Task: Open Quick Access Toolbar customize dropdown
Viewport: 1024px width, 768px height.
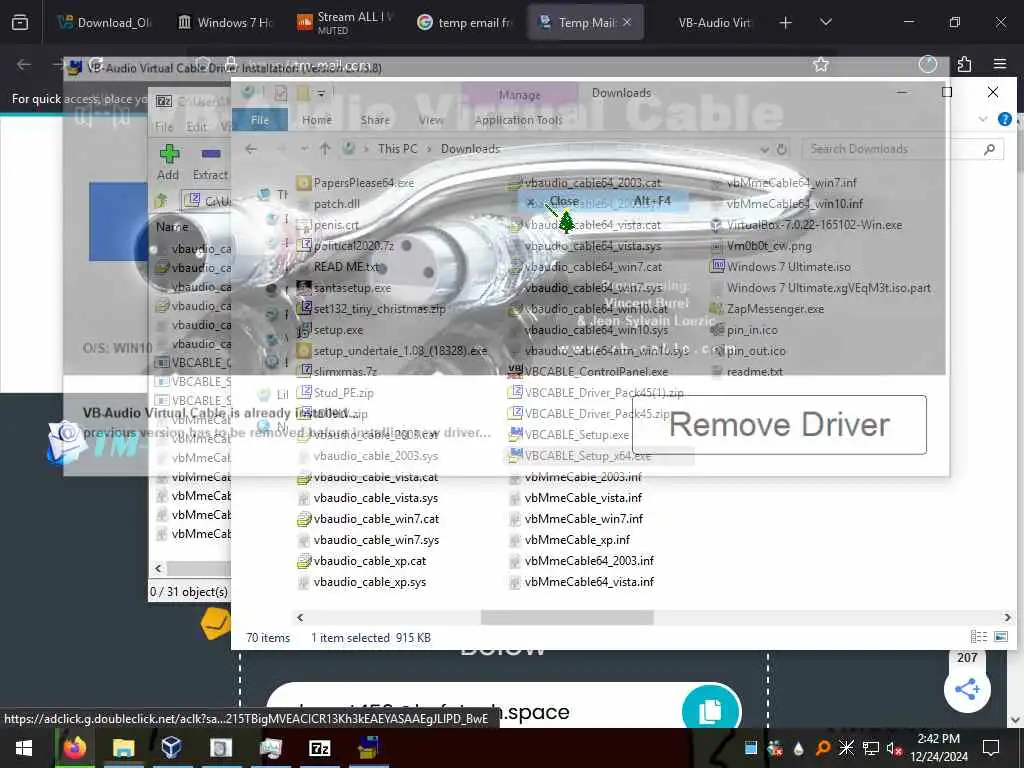Action: click(321, 94)
